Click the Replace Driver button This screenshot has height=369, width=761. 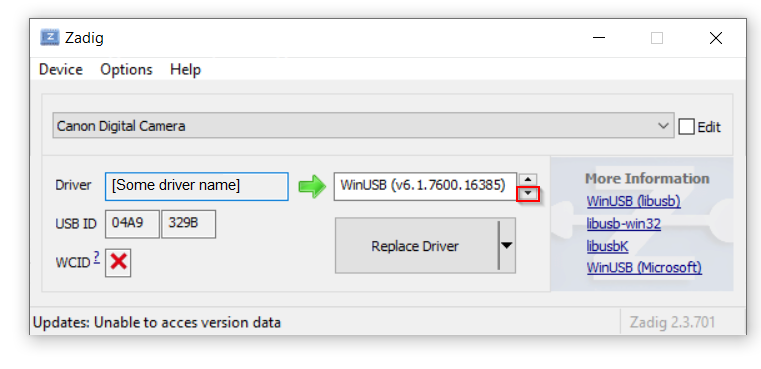point(416,246)
